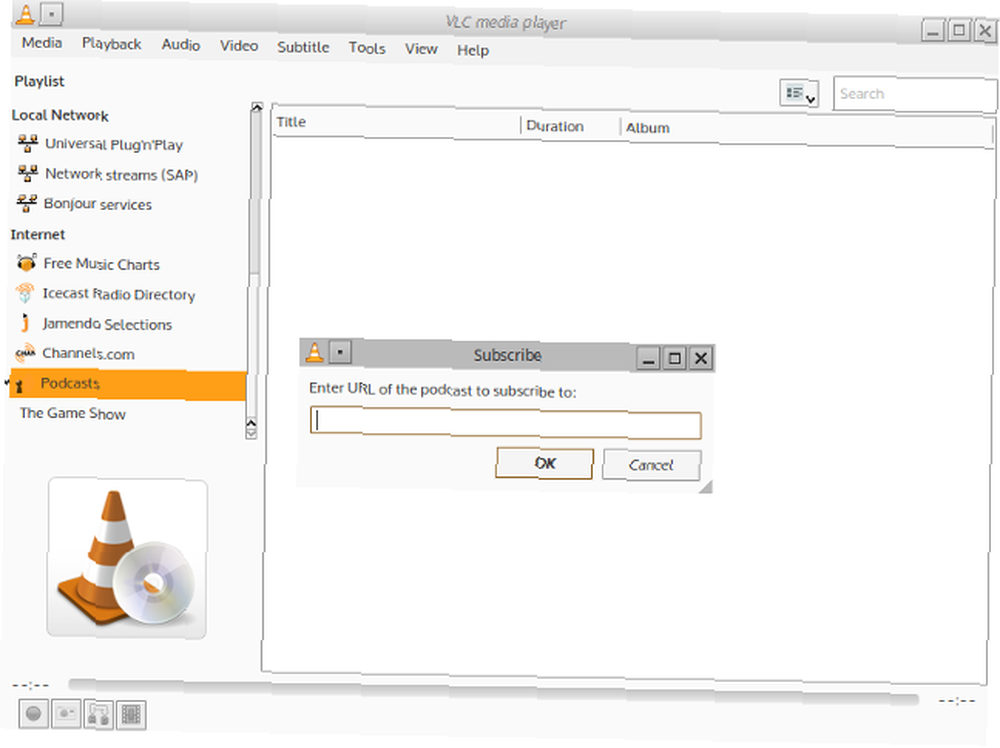Viewport: 1000px width, 748px height.
Task: Open the Subtitle menu
Action: point(303,47)
